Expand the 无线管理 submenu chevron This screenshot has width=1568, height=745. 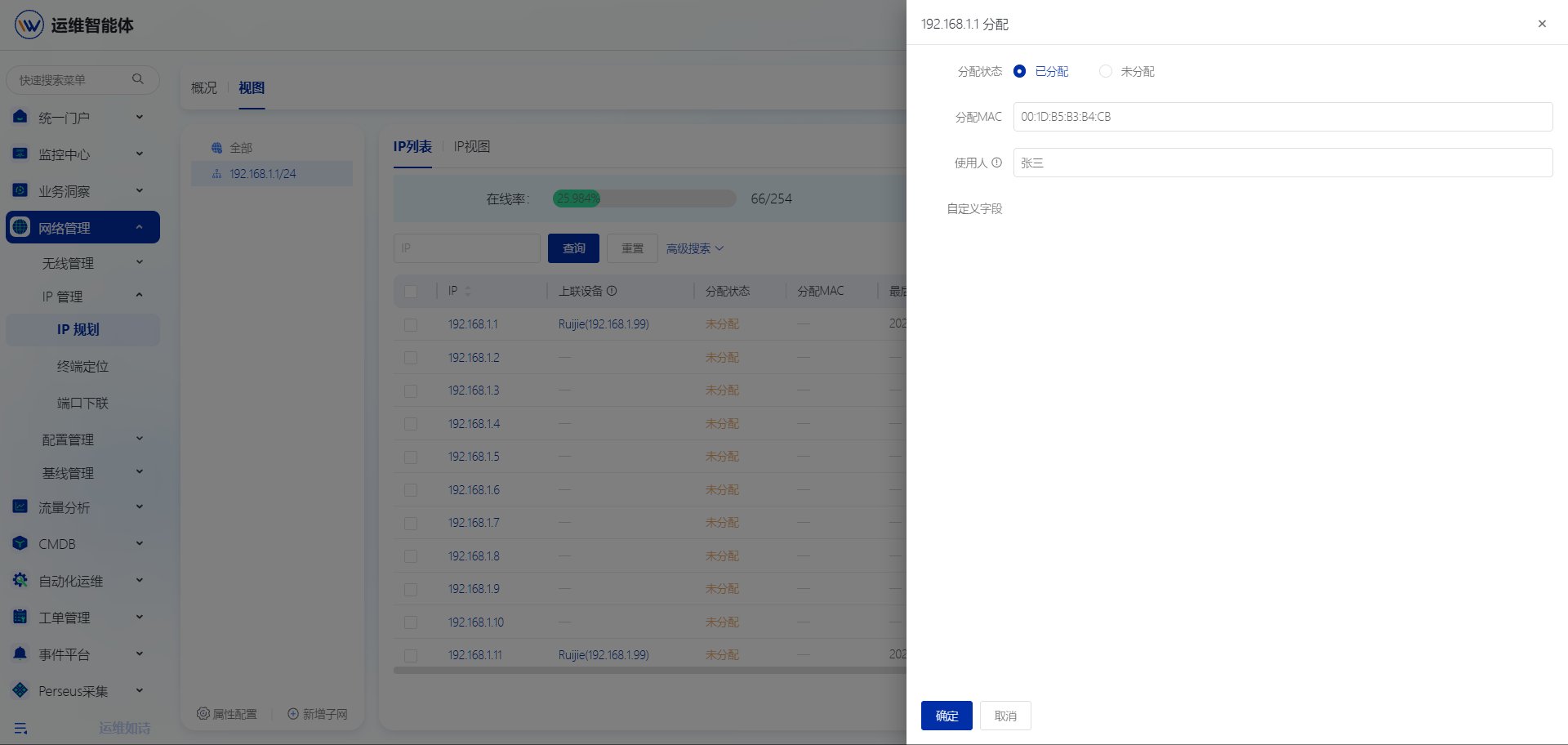coord(140,262)
